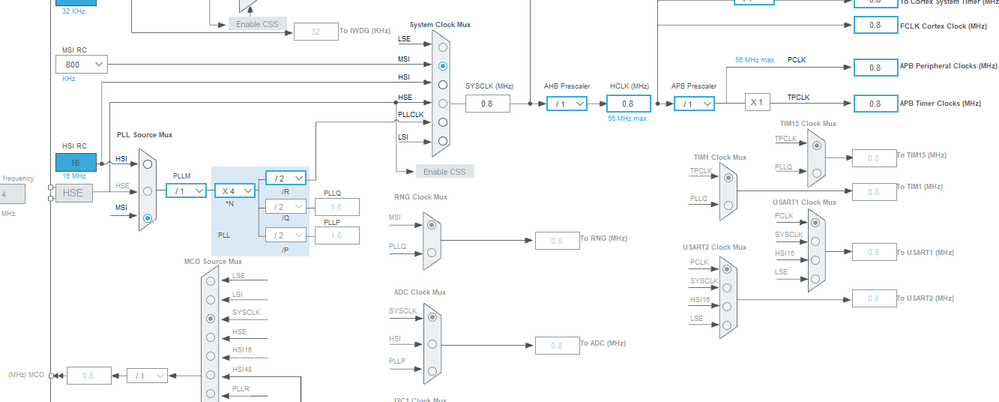Select PCLK in USART1 Clock Mux

[x=817, y=223]
